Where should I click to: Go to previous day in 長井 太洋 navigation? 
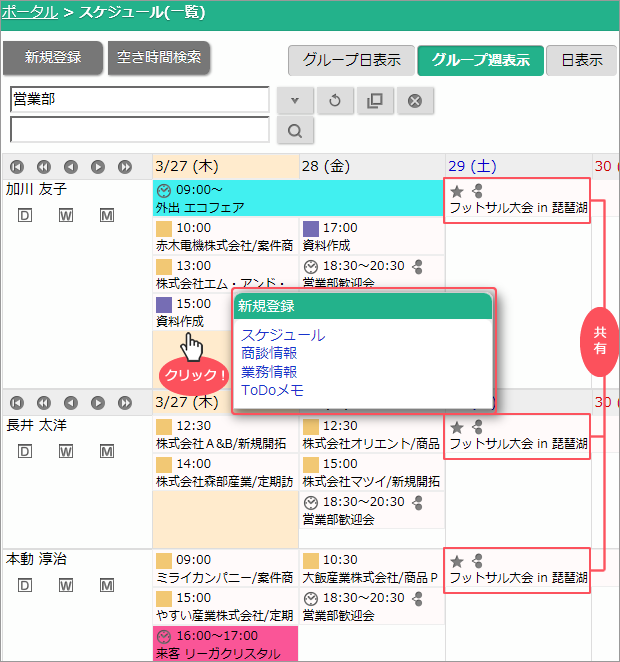(x=71, y=403)
